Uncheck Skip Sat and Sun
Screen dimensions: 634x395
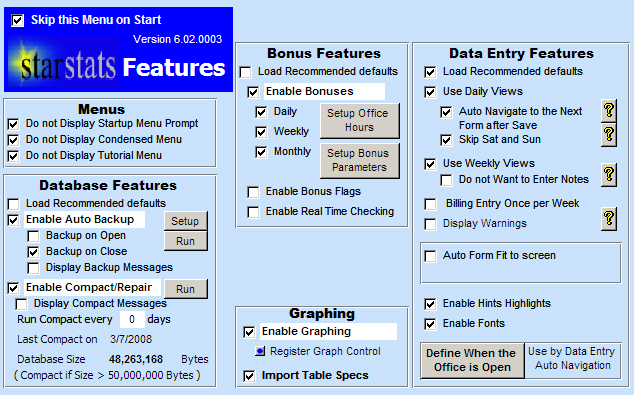click(x=446, y=140)
